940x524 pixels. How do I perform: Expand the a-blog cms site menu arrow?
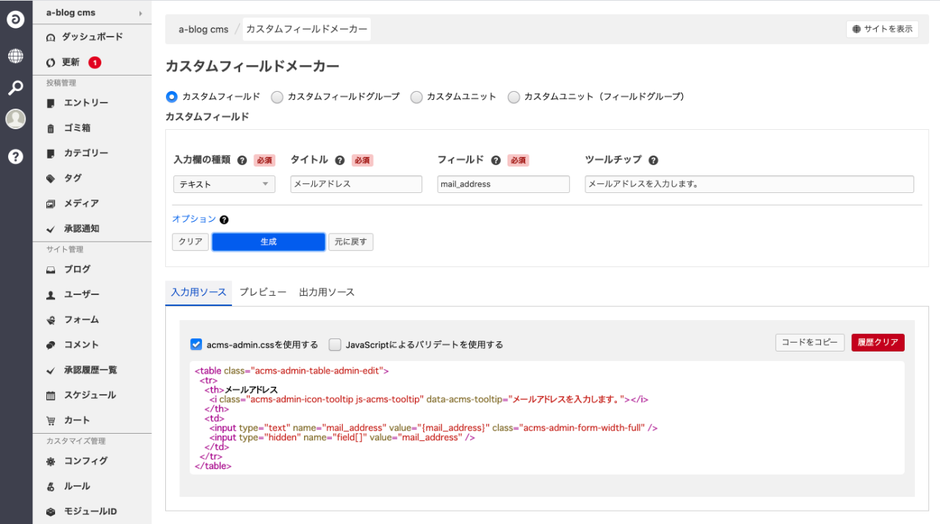pos(140,13)
